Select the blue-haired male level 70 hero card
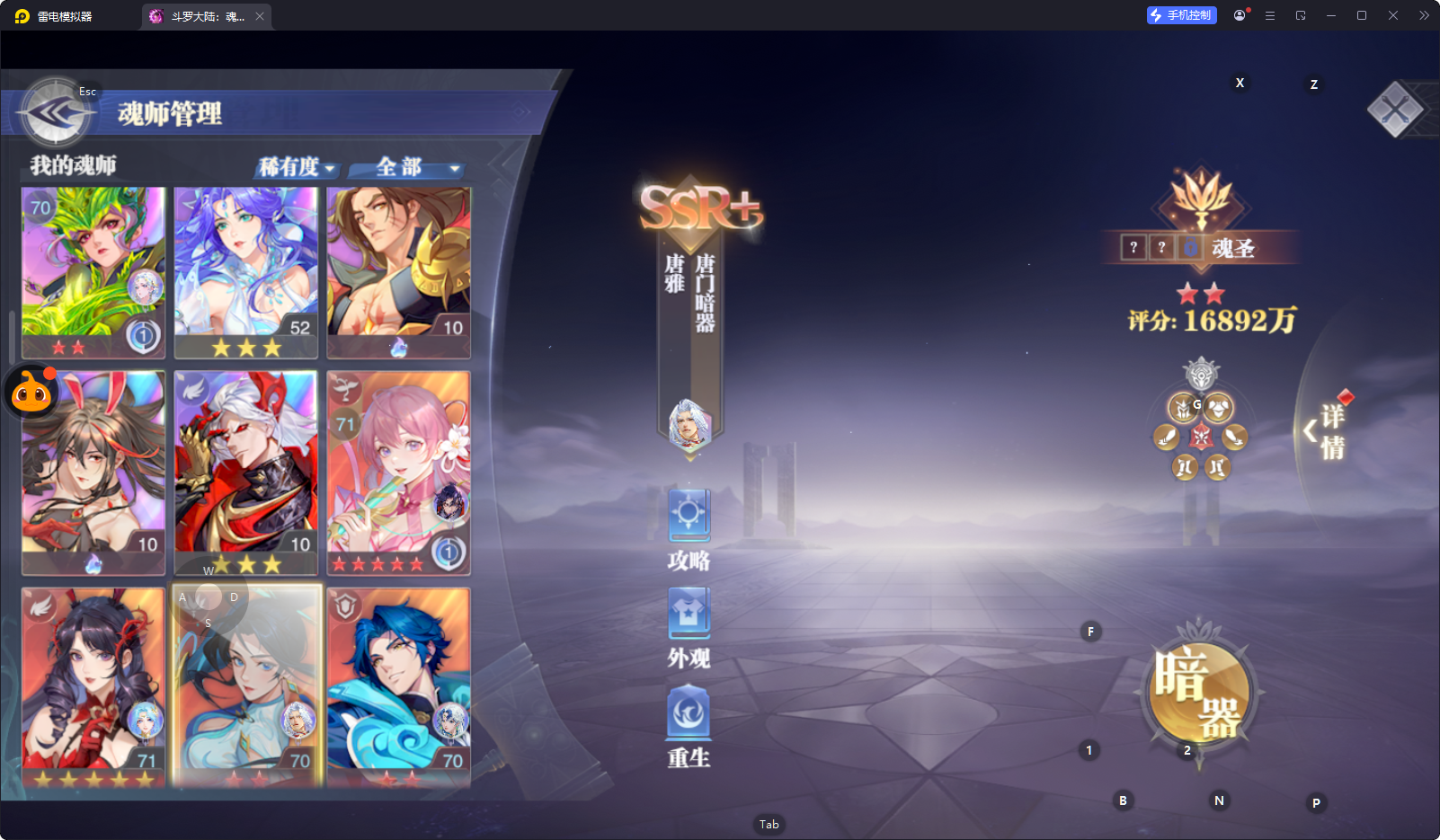The image size is (1440, 840). coord(399,687)
